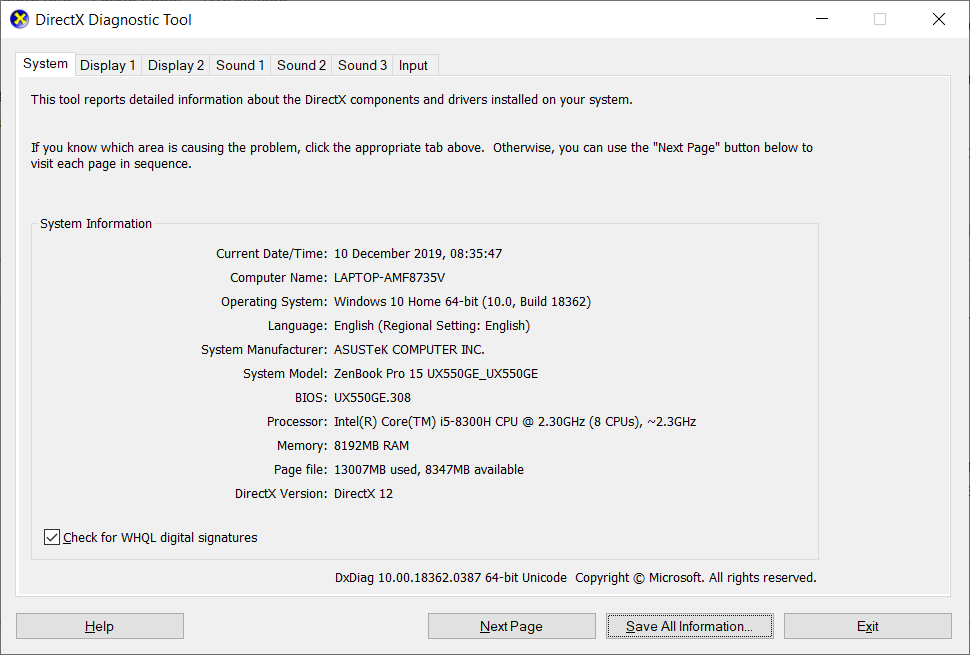Click 'English (Regional Setting: English)' value
This screenshot has height=655, width=970.
(x=432, y=326)
